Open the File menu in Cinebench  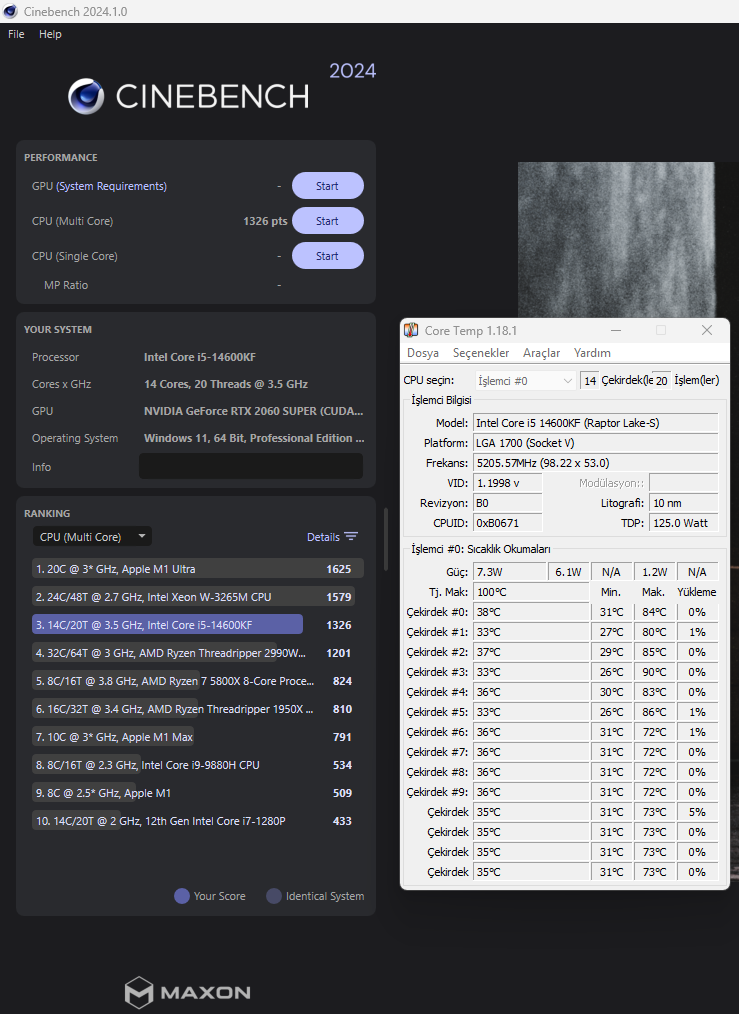tap(16, 34)
